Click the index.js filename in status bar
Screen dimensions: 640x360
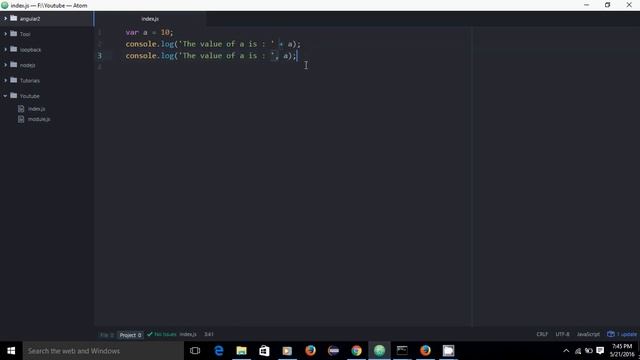188,334
